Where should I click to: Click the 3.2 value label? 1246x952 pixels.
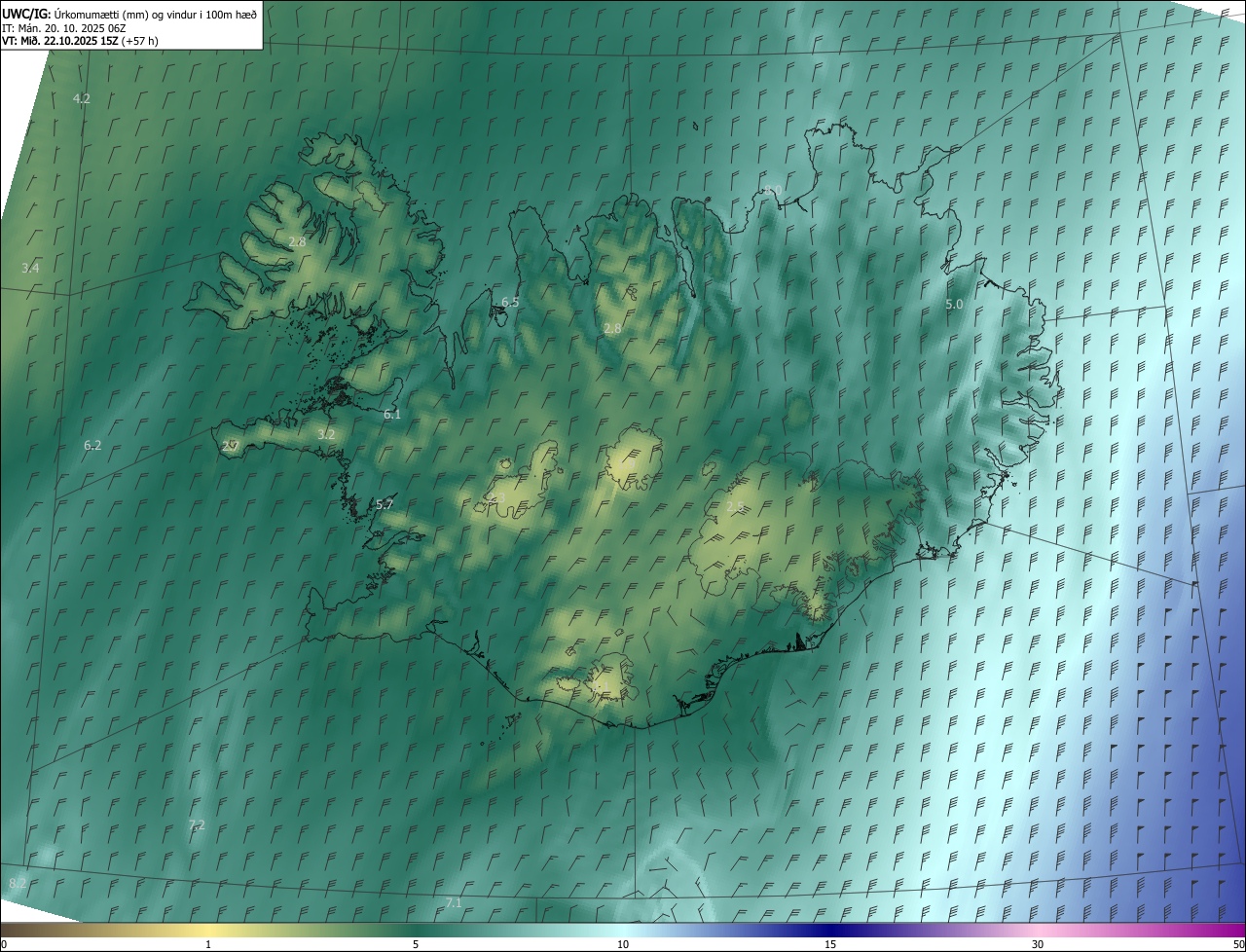pos(326,435)
